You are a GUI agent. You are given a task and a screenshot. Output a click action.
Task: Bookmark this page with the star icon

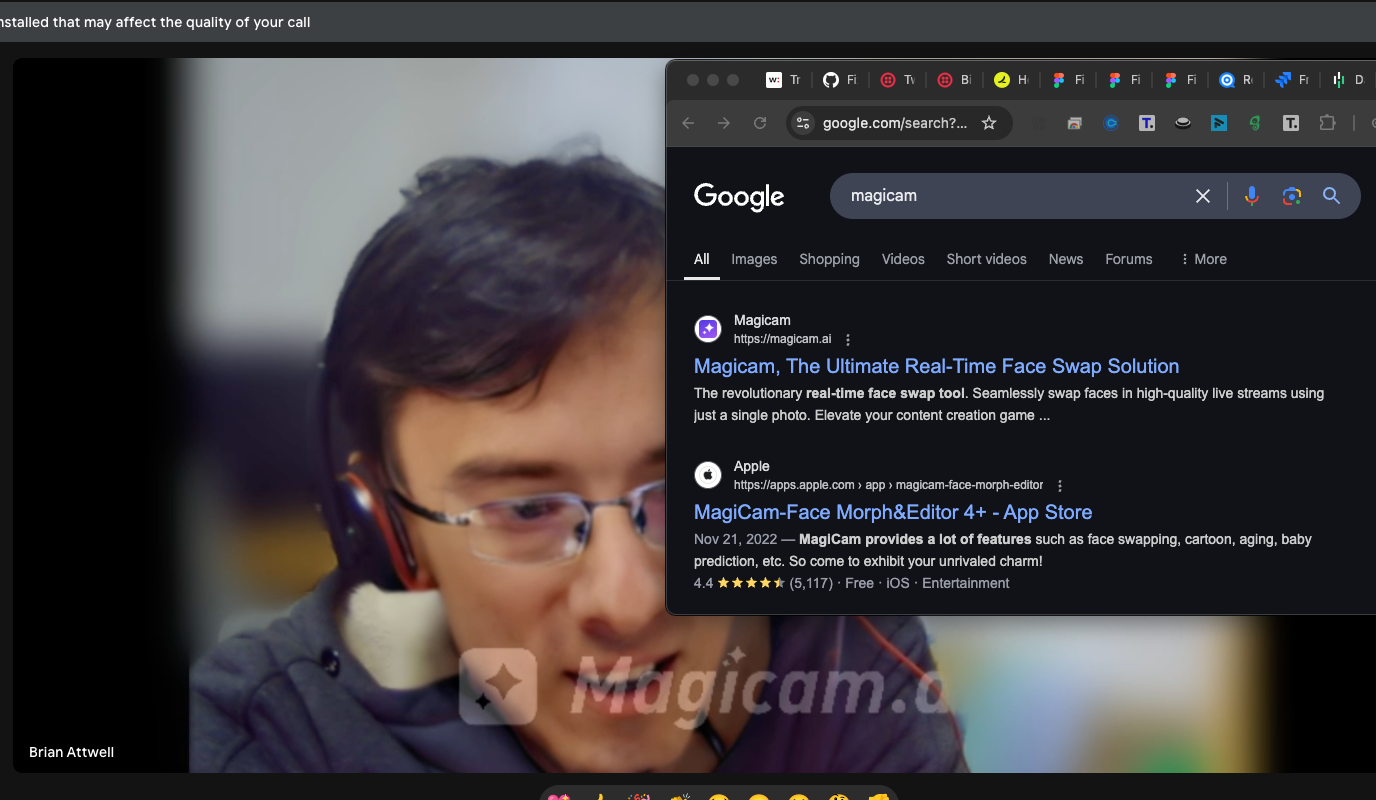989,123
